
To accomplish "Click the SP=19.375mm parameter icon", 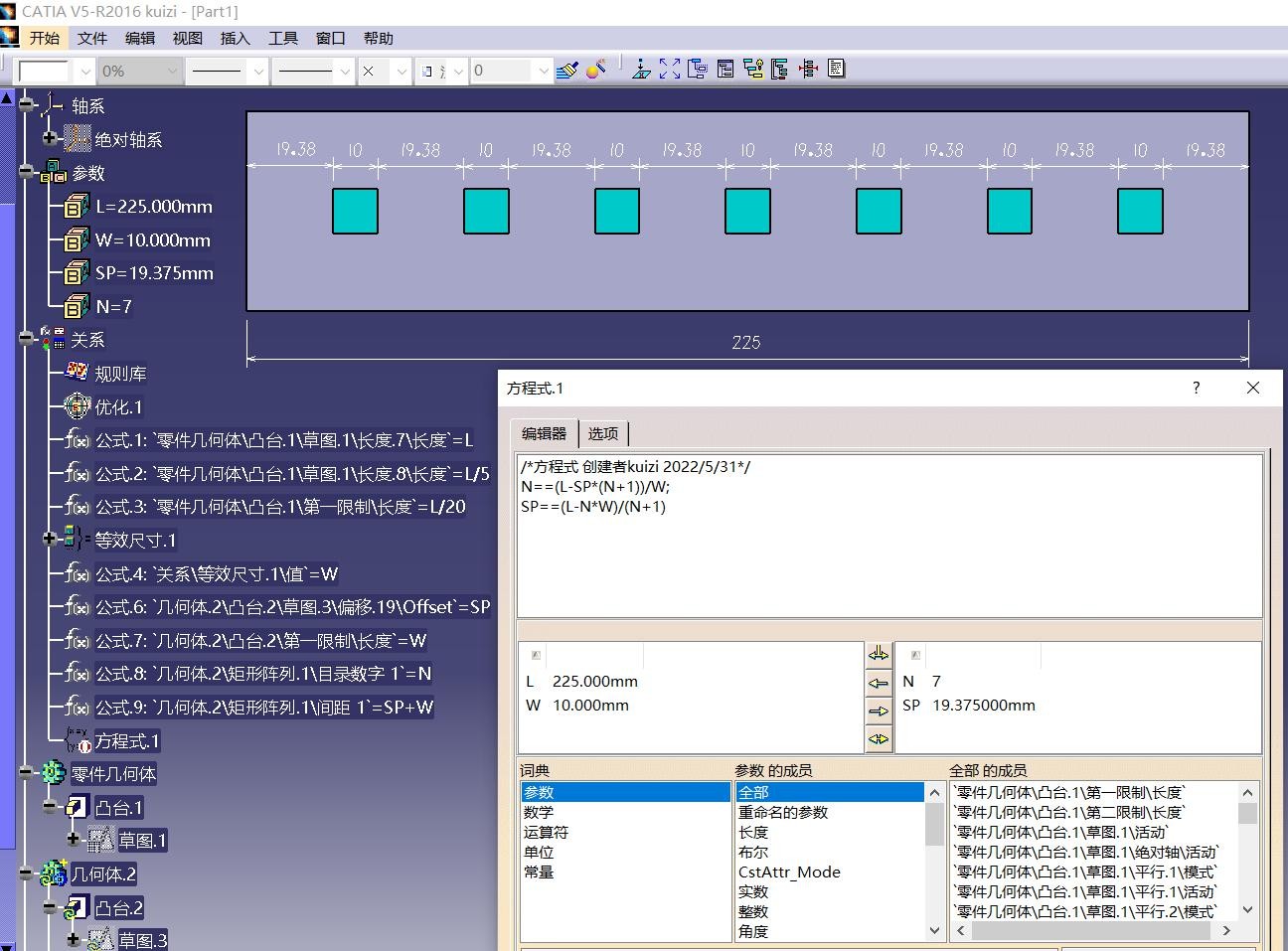I will 77,272.
